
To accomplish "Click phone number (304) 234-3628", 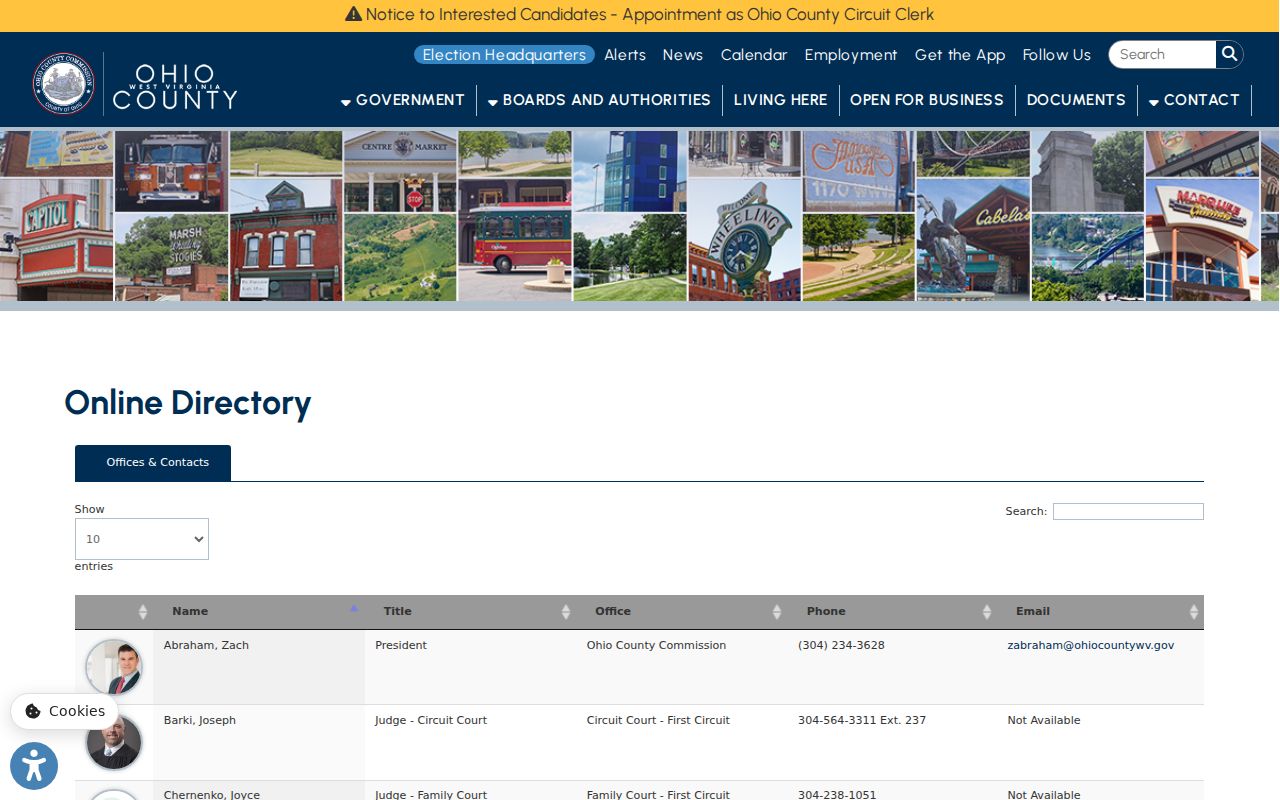I will click(x=841, y=645).
